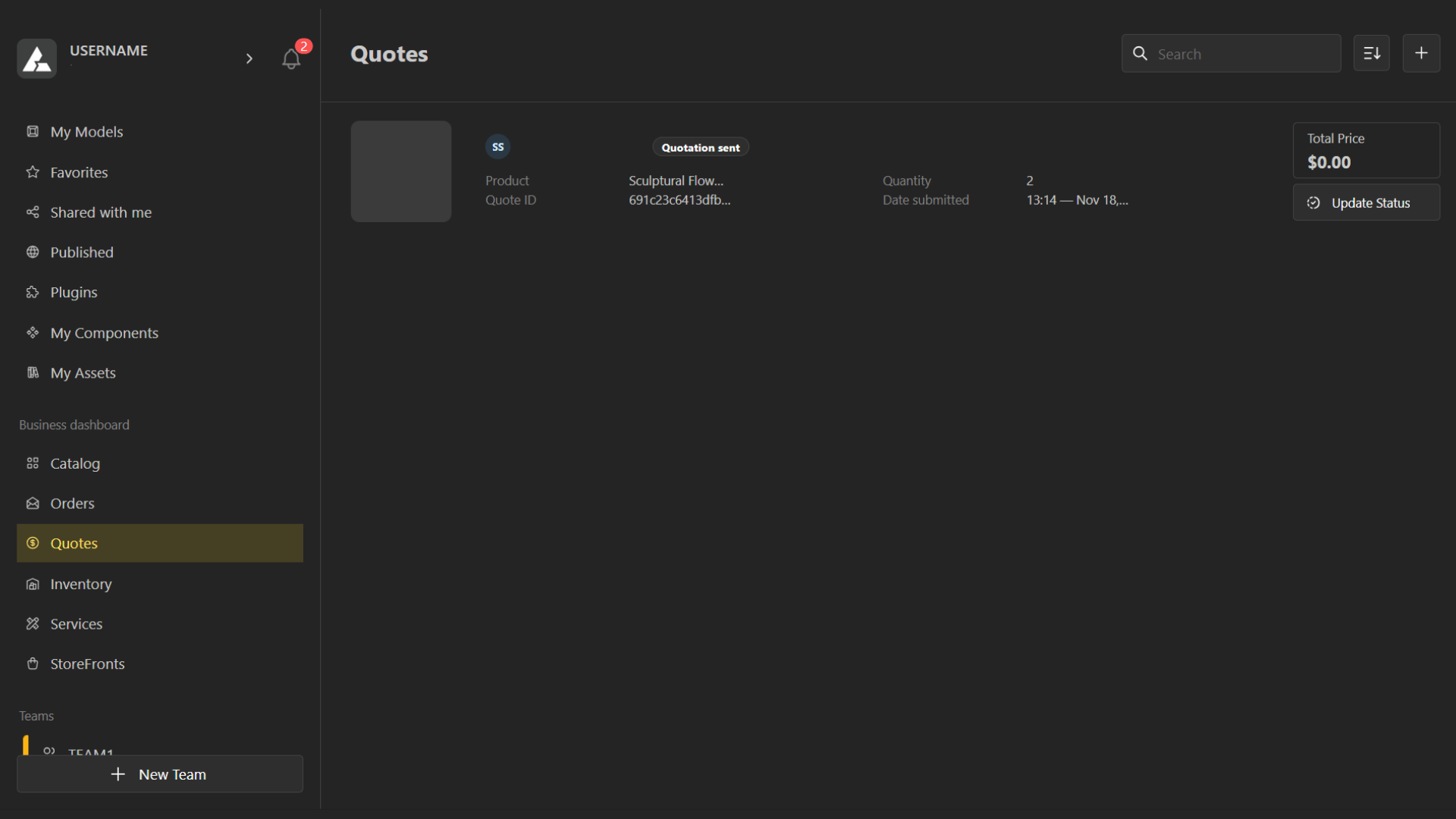Go to My Models section
The image size is (1456, 819).
pos(86,132)
